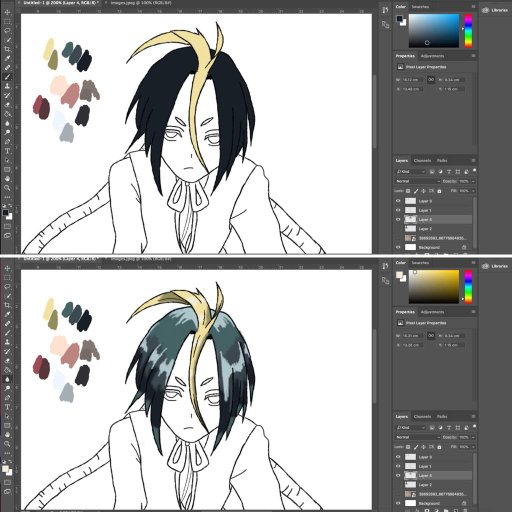Switch to Adjustments in the bottom window
Viewport: 512px width, 512px height.
click(432, 312)
